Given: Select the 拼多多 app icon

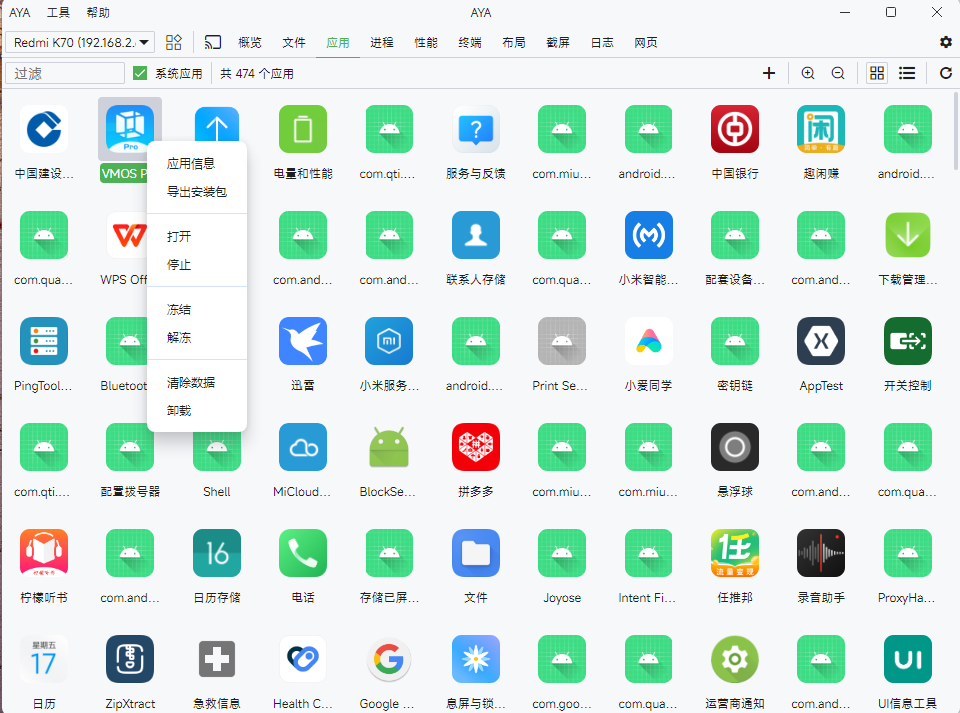Looking at the screenshot, I should click(476, 447).
